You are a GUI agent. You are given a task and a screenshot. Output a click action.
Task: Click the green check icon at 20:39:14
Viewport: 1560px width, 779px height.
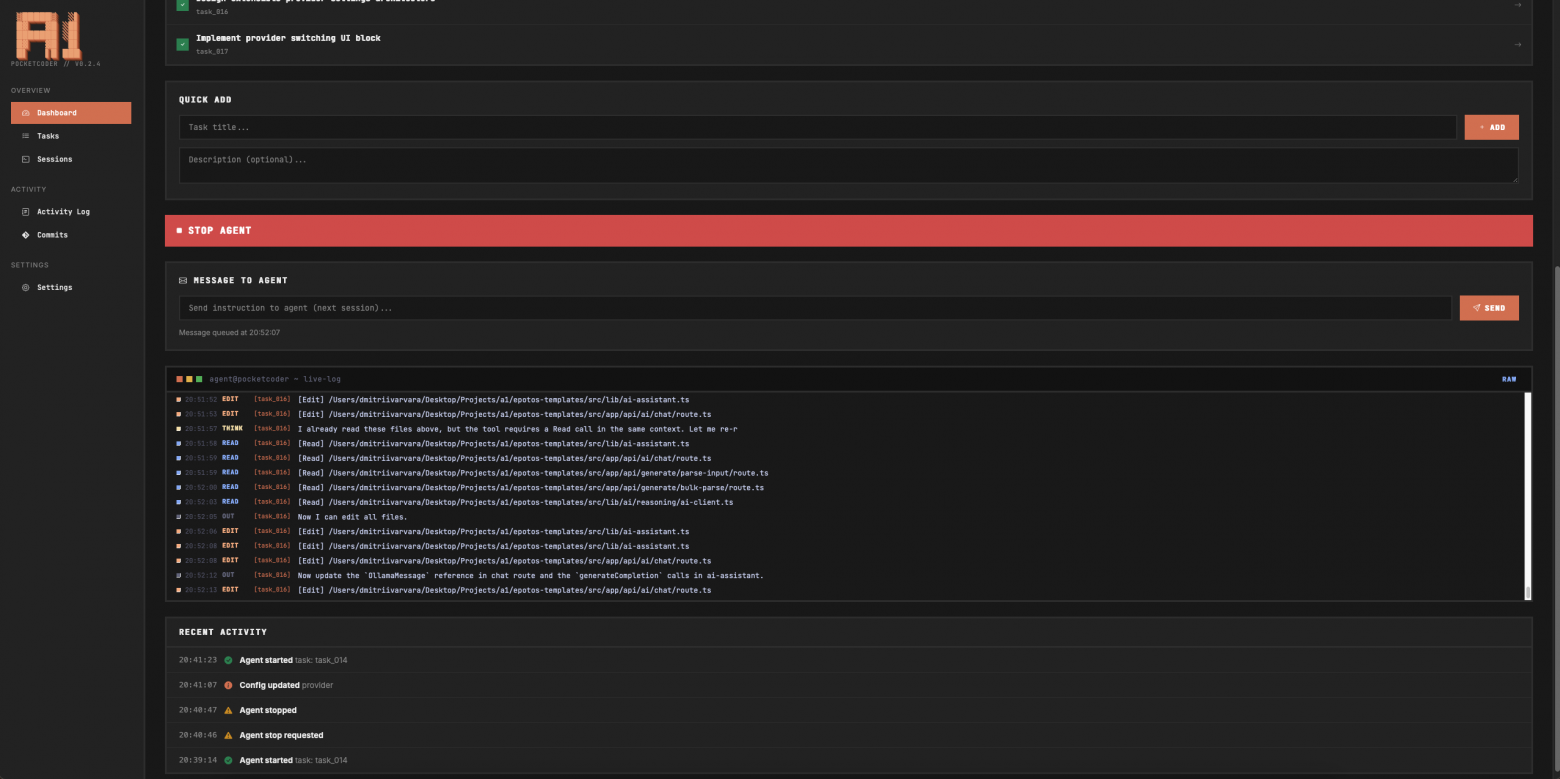click(228, 760)
